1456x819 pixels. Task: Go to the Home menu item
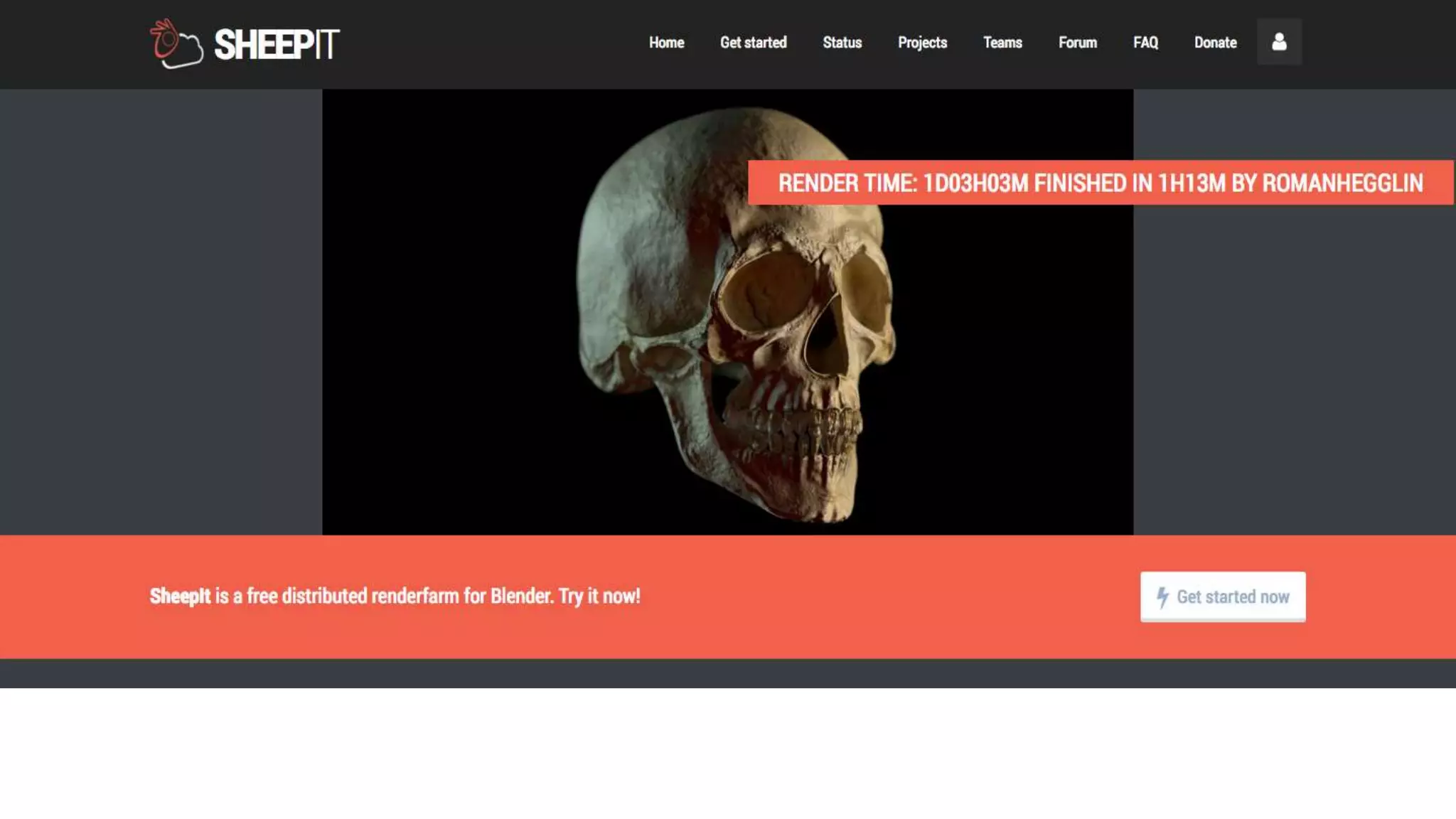(x=666, y=43)
